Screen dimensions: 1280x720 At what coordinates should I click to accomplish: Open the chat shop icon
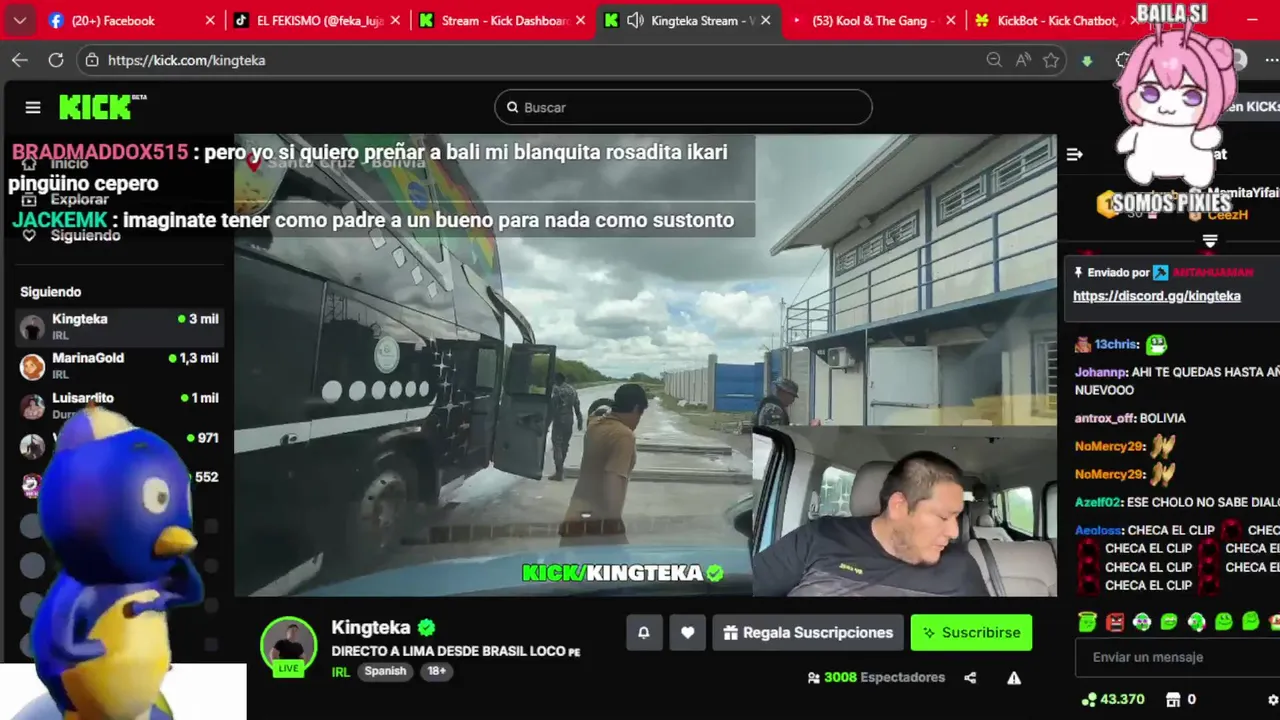tap(1173, 700)
